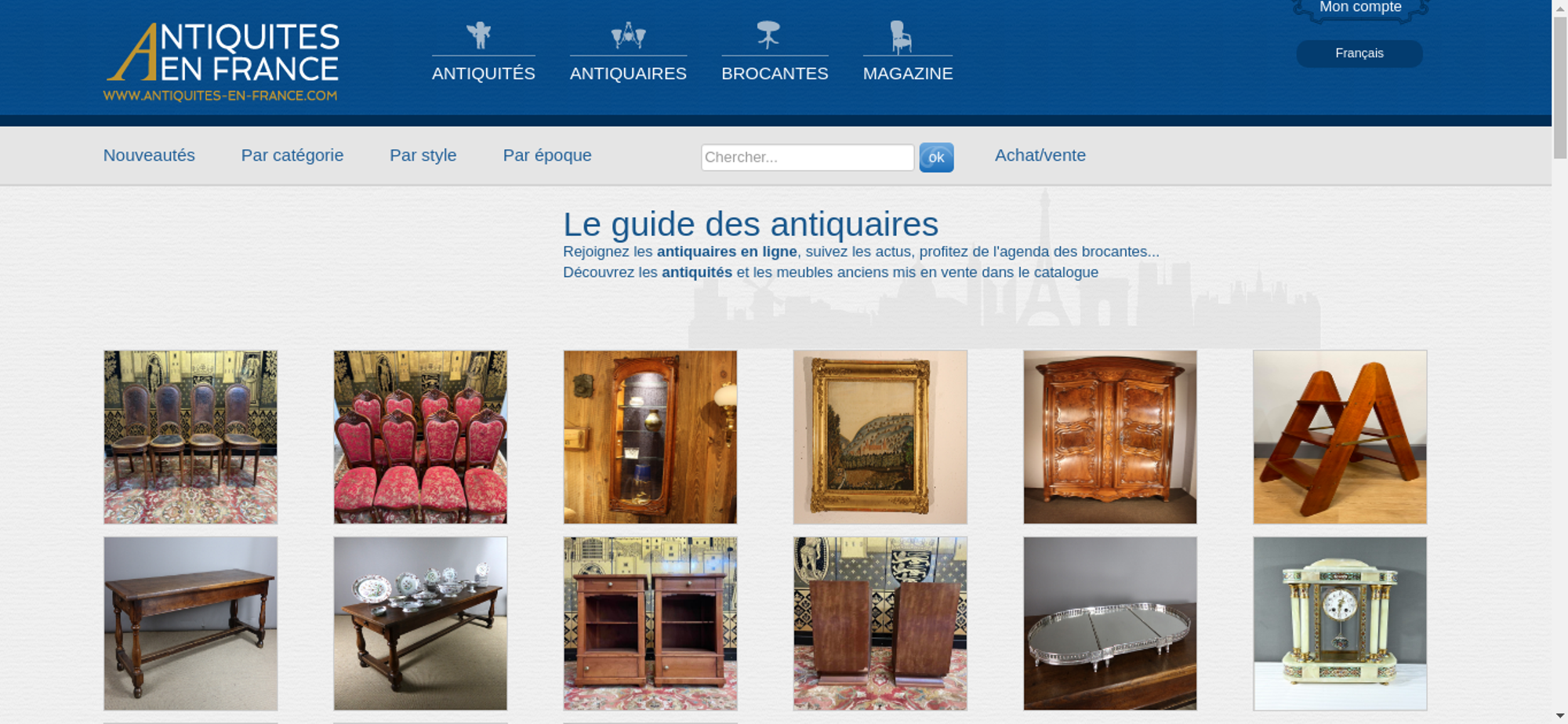Image resolution: width=1568 pixels, height=724 pixels.
Task: Click the chandelier icon above Antiquaires
Action: pyautogui.click(x=628, y=35)
